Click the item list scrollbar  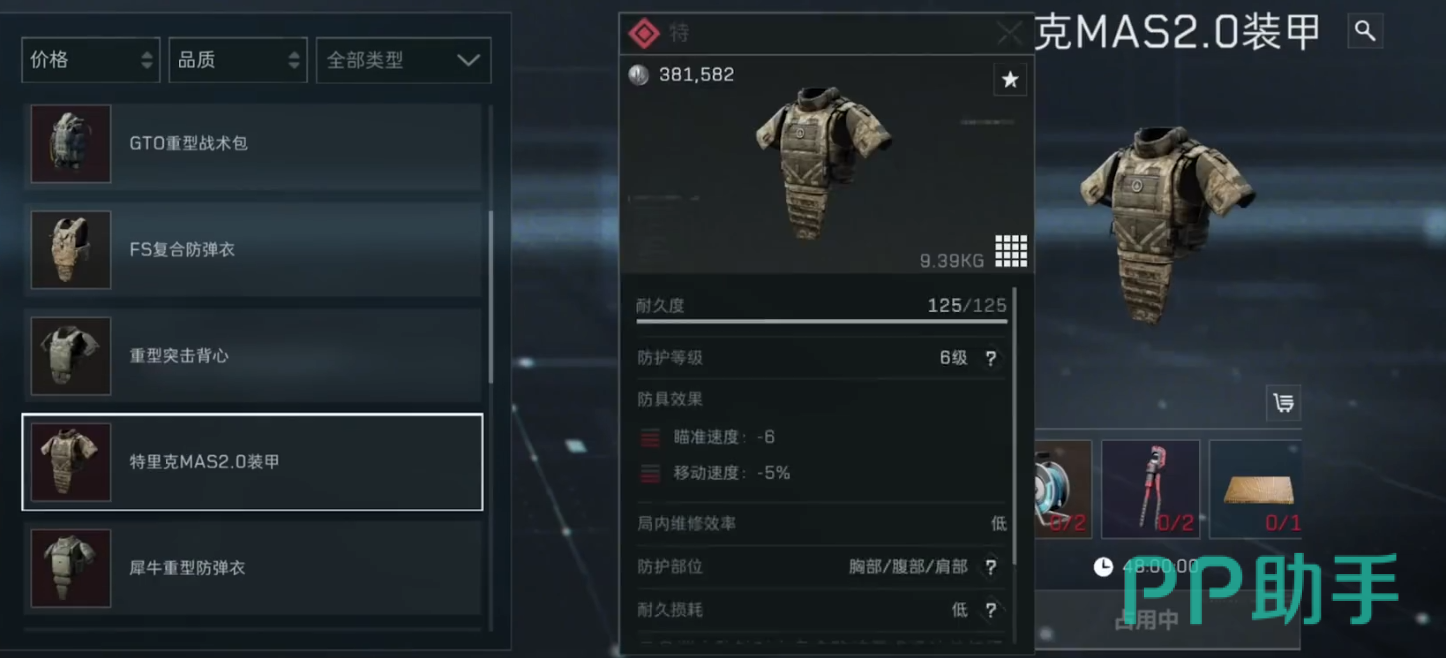[490, 297]
